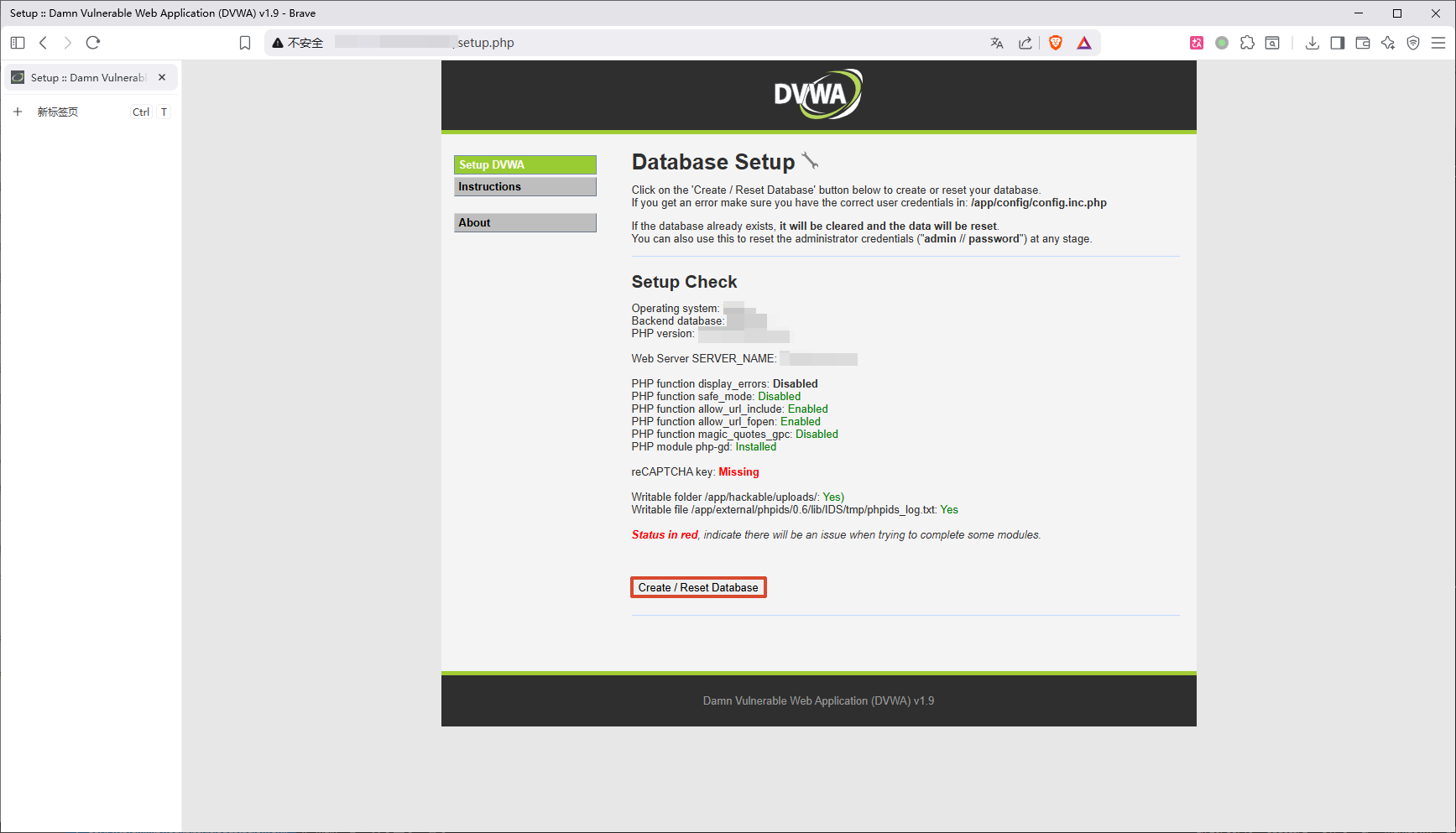This screenshot has width=1456, height=833.
Task: Open the Brave VPN shield icon
Action: point(1413,43)
